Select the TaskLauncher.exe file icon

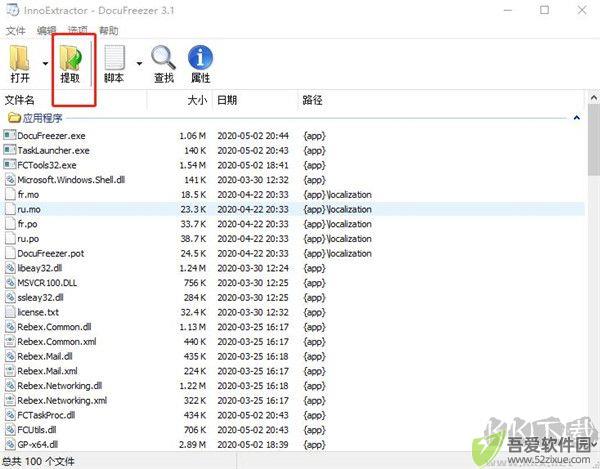click(x=10, y=150)
